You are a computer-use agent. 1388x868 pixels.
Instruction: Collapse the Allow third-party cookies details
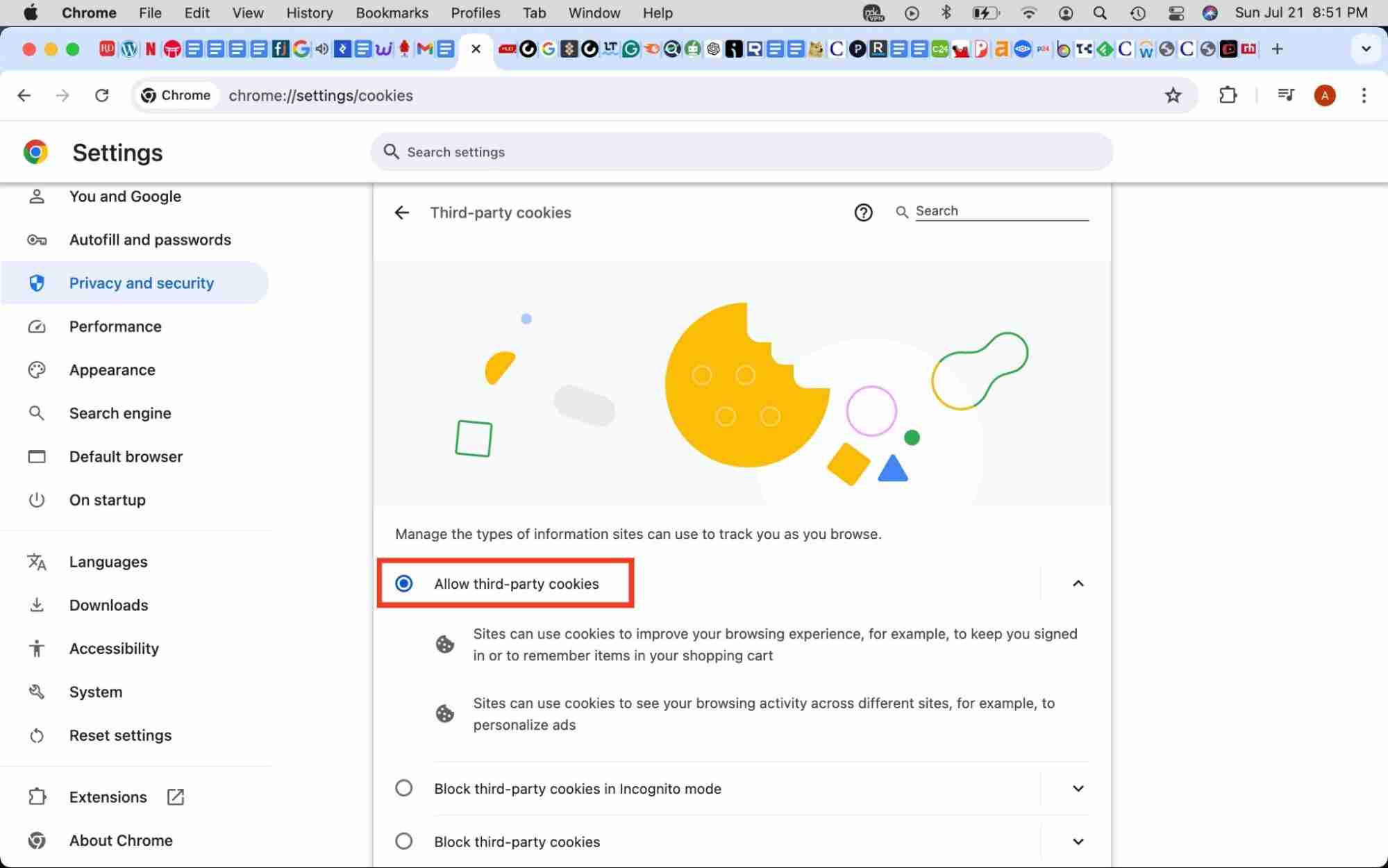1078,583
